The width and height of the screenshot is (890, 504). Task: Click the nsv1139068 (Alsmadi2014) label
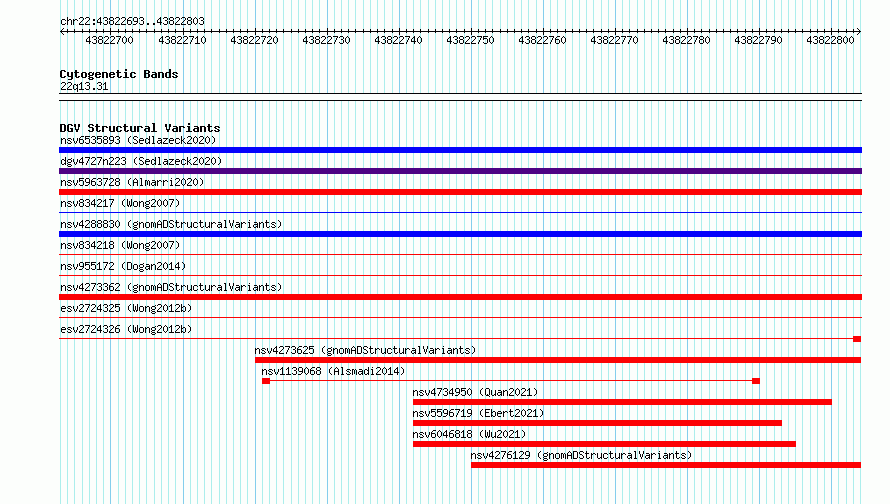point(333,371)
